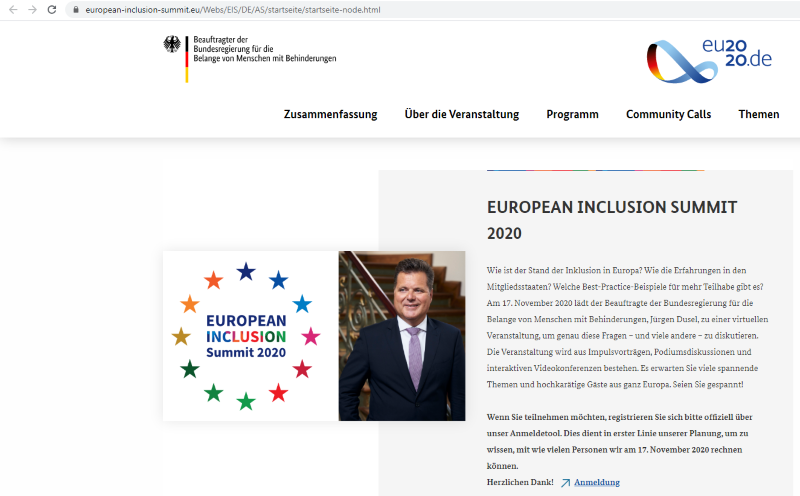
Task: Follow the Anmeldung registration link
Action: 596,482
